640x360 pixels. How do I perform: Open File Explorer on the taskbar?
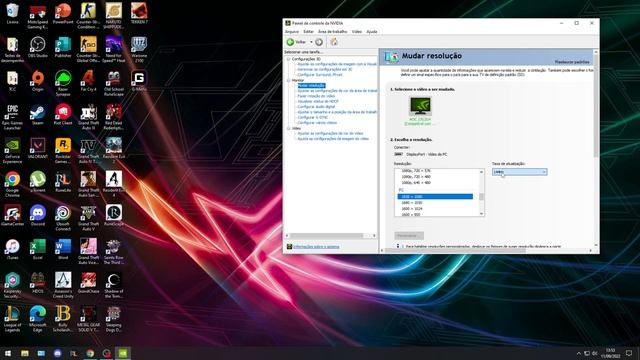pyautogui.click(x=24, y=353)
